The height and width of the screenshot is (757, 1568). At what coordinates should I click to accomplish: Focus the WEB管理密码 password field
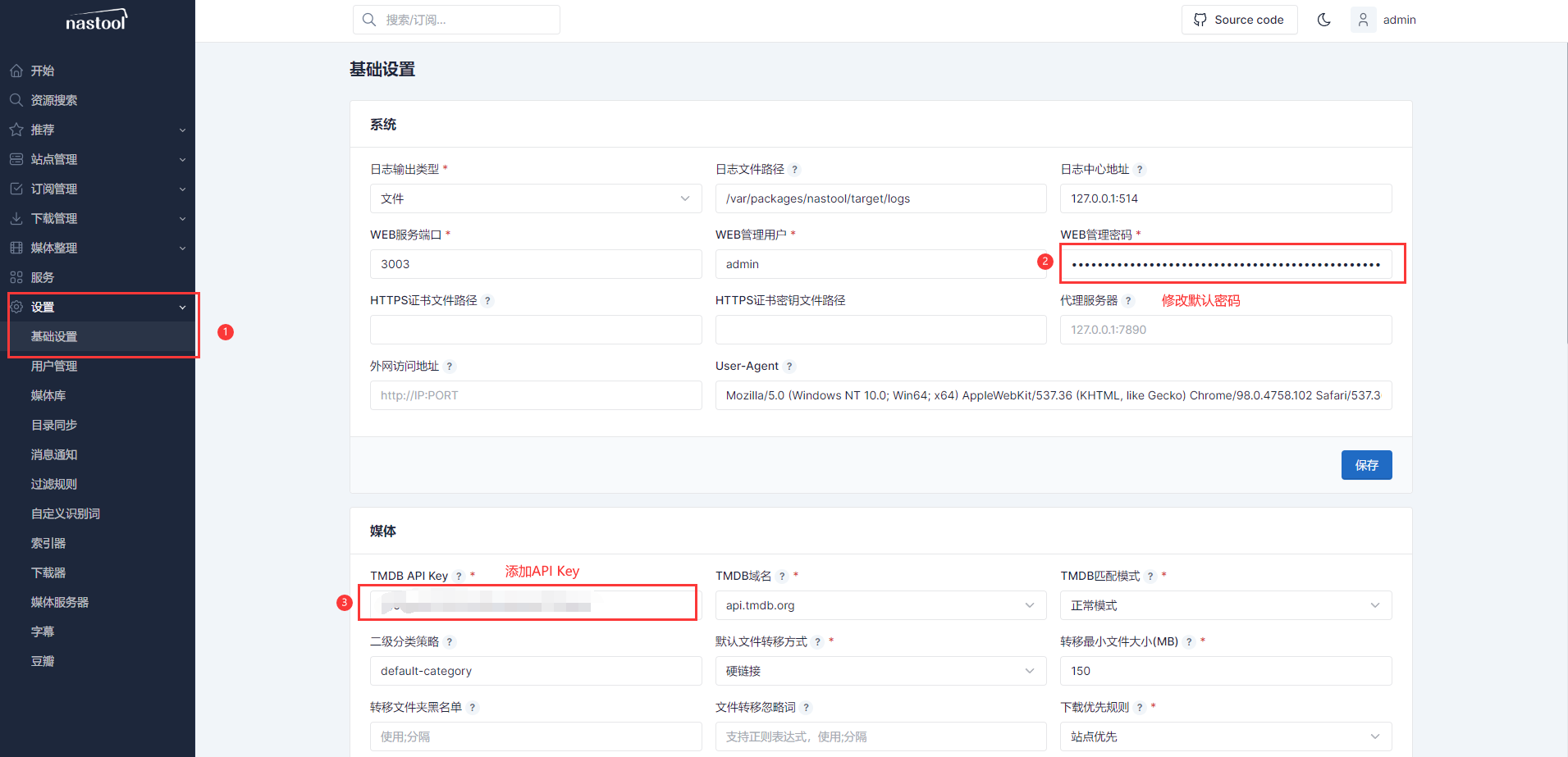1225,264
